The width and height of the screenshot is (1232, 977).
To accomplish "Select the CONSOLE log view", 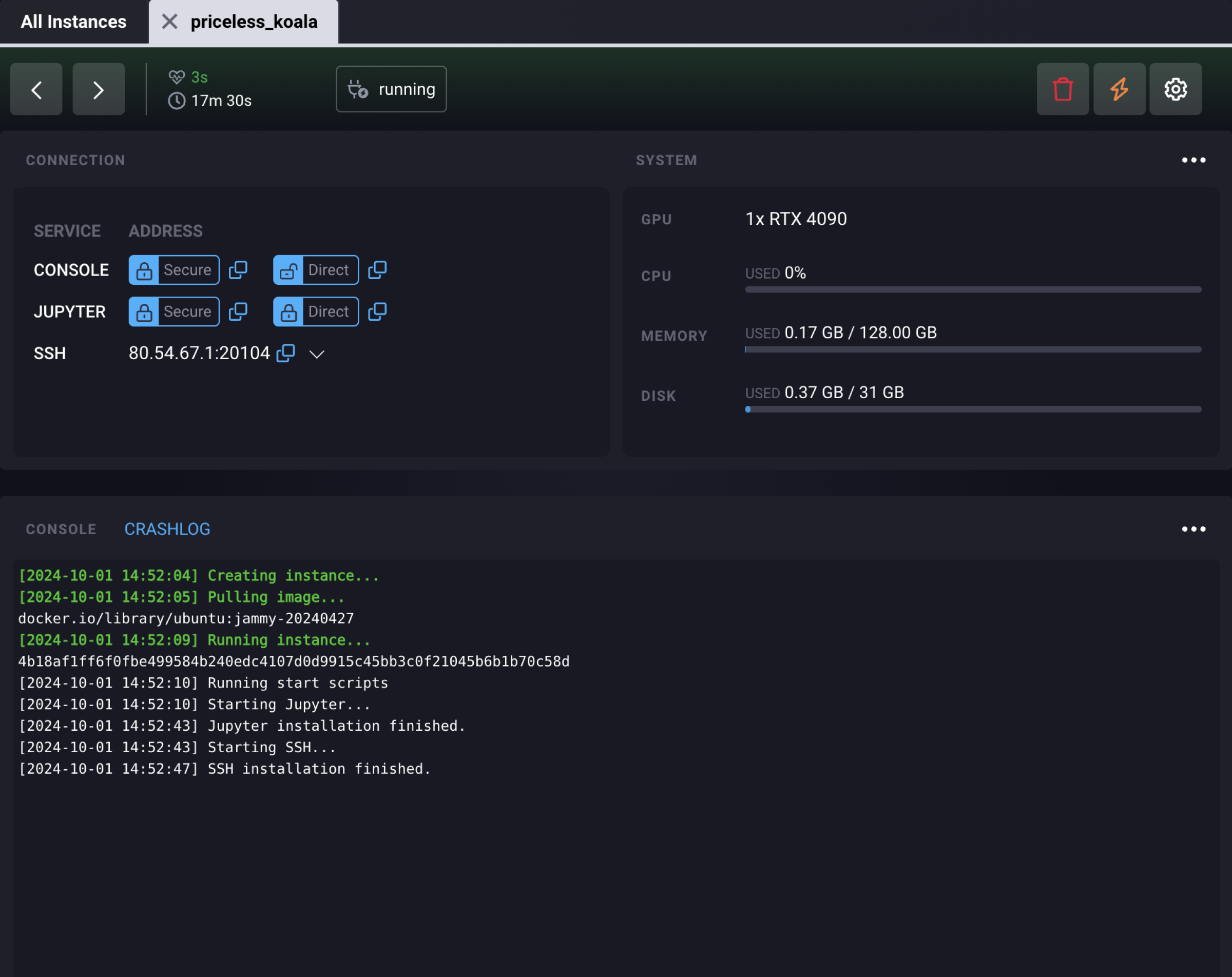I will point(61,529).
